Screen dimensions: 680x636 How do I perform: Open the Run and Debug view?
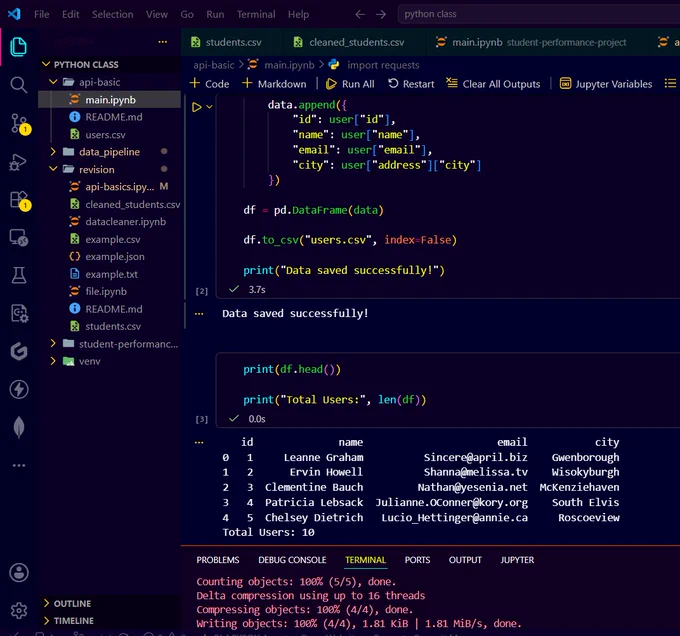18,162
